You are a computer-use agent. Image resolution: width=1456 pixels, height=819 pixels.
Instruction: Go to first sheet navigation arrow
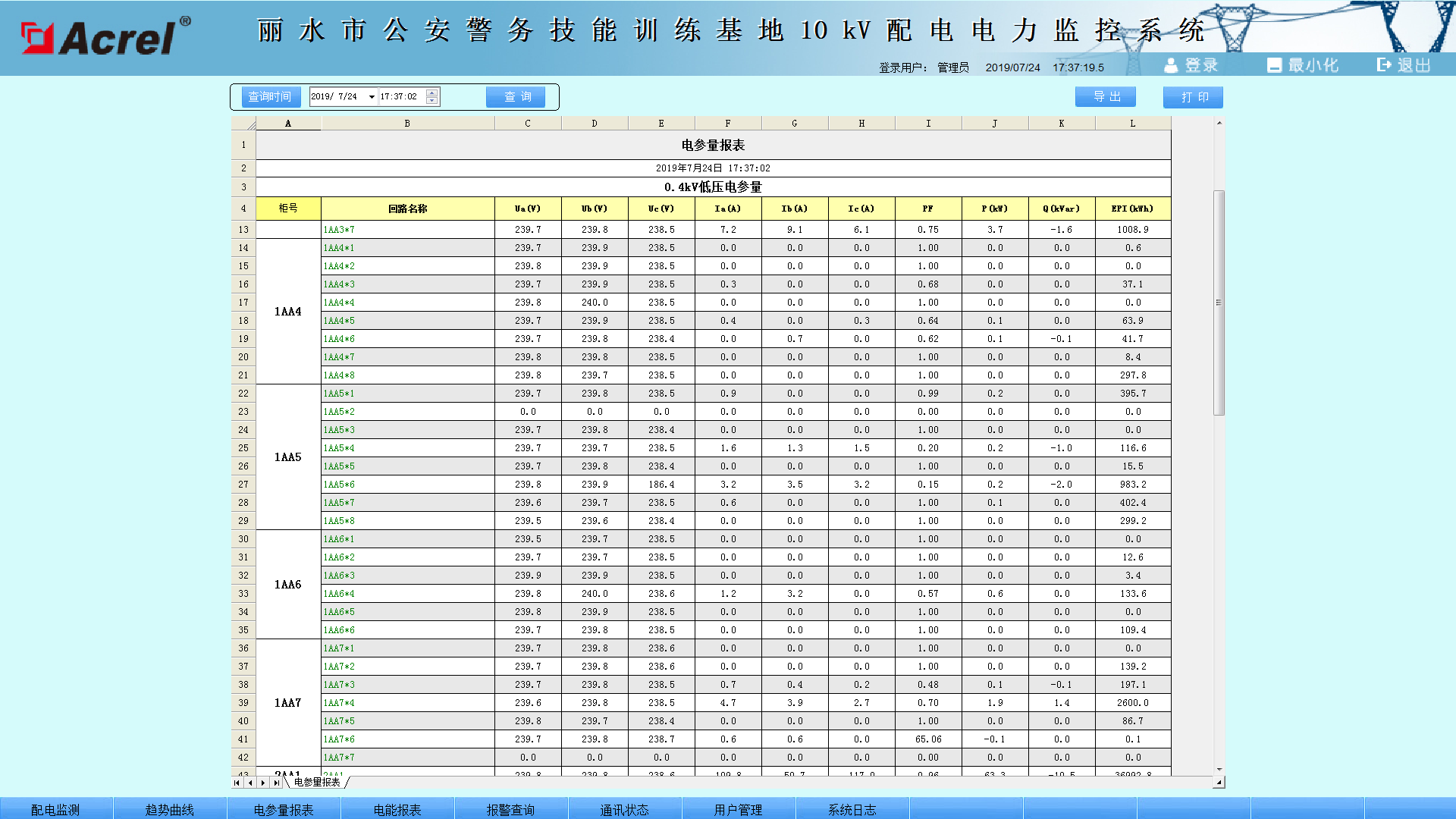237,783
